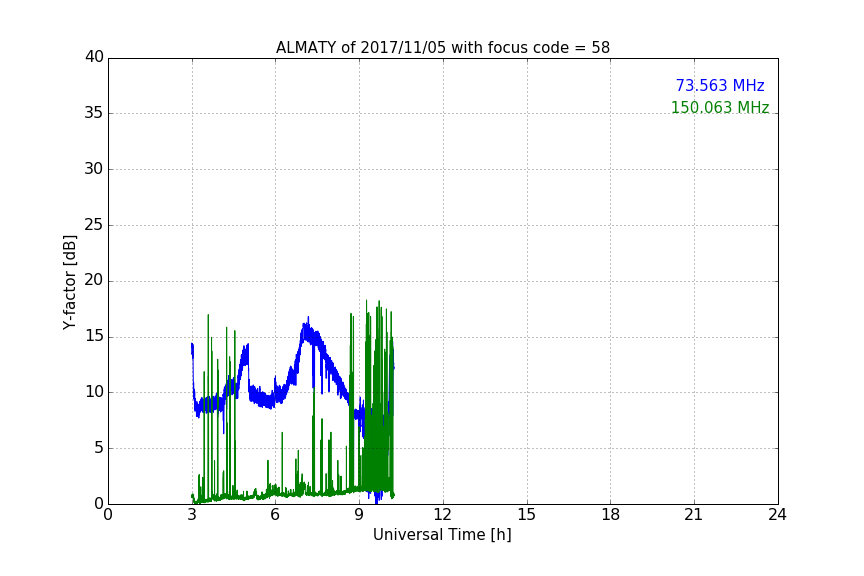
Task: Click the y-axis tick label 10
Action: [94, 392]
